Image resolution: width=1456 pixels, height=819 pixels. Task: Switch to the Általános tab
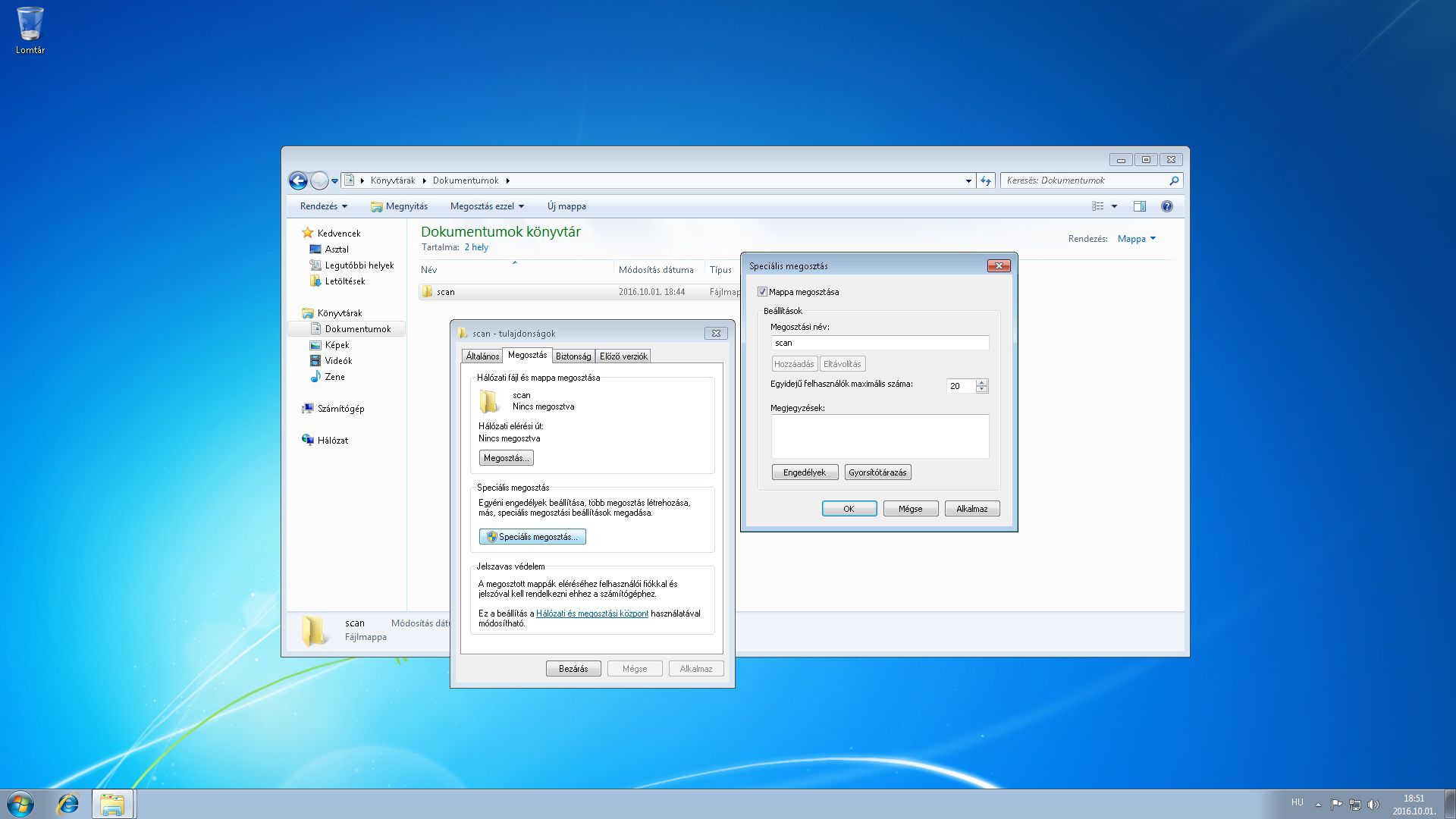482,356
